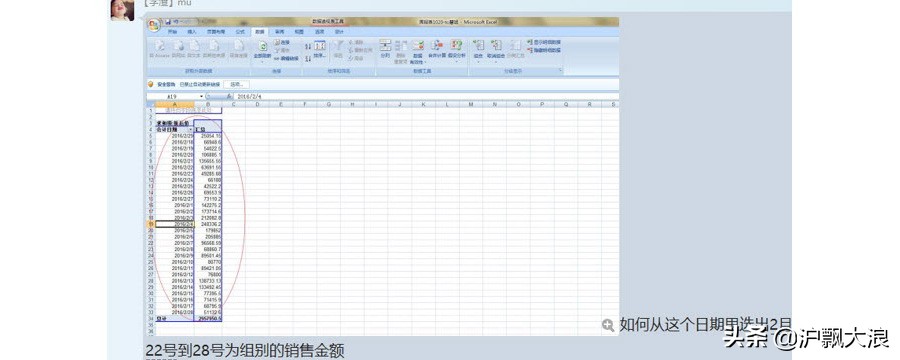Open Name Box dropdown arrow
This screenshot has width=900, height=360.
[201, 96]
